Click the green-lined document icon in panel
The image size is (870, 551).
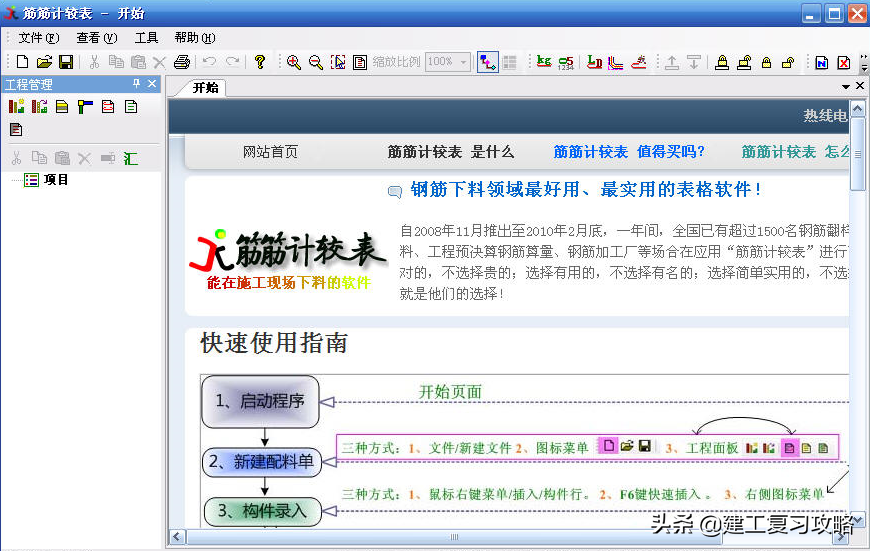click(x=131, y=107)
